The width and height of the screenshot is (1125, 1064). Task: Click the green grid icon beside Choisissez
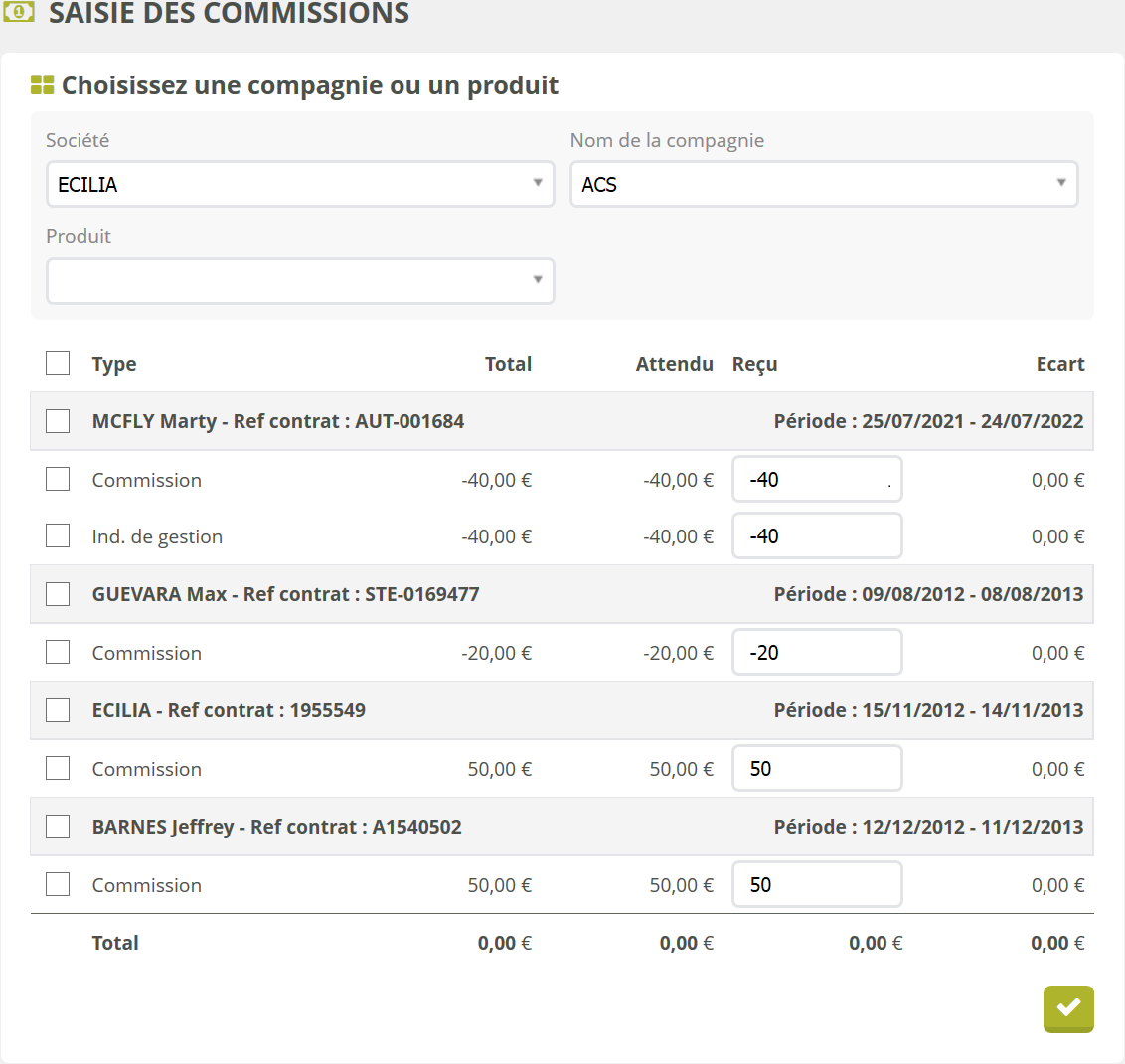point(42,85)
